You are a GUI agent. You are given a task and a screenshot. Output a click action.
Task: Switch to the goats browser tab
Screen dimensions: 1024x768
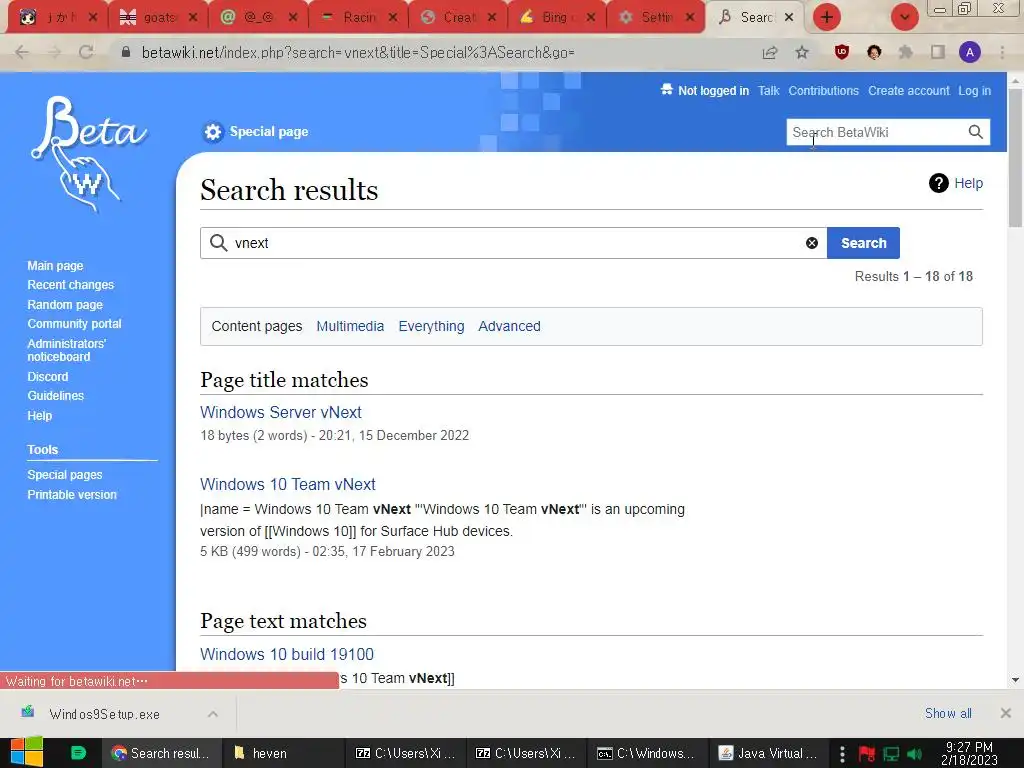coord(158,18)
